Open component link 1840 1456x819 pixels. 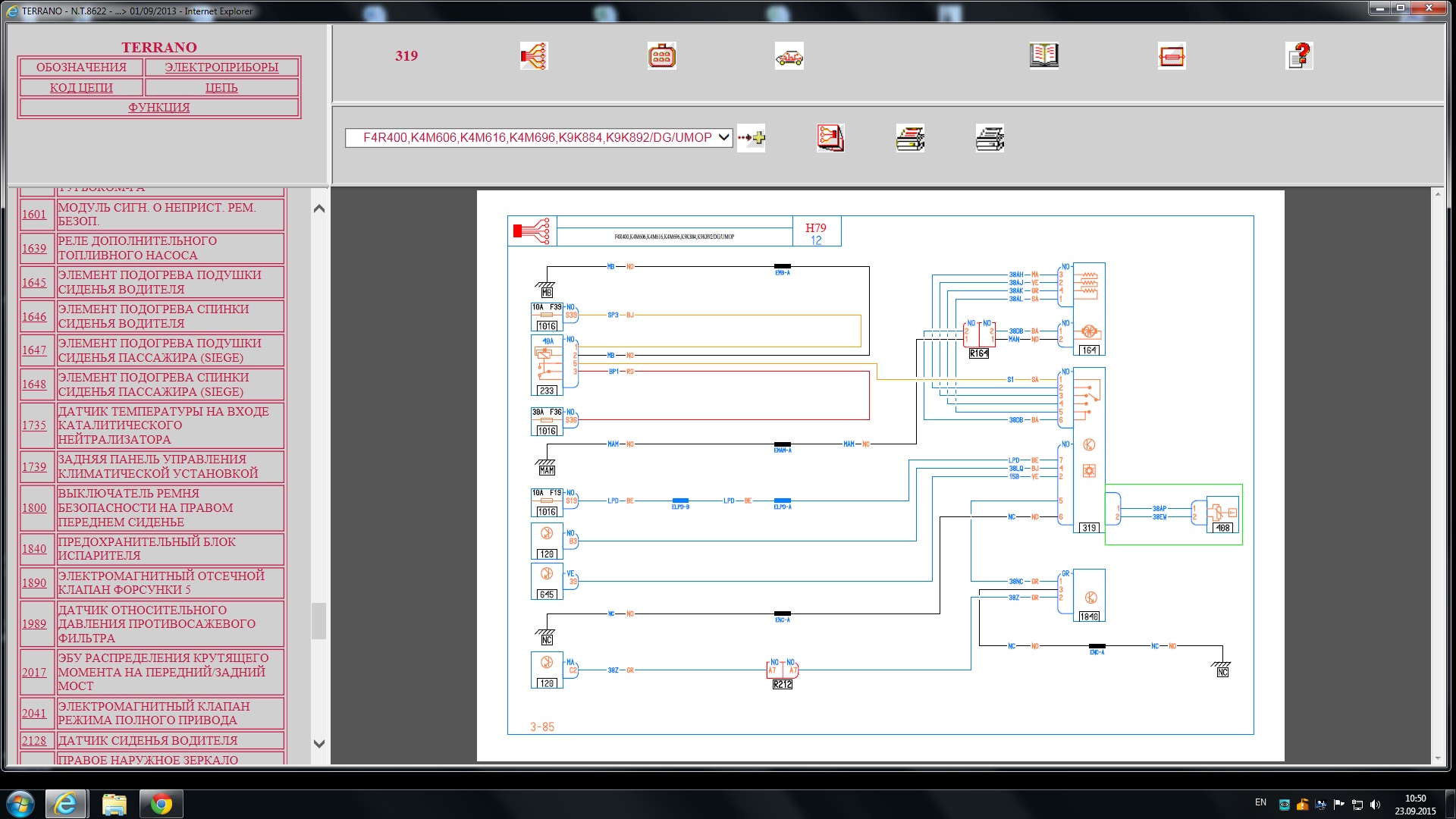point(34,549)
